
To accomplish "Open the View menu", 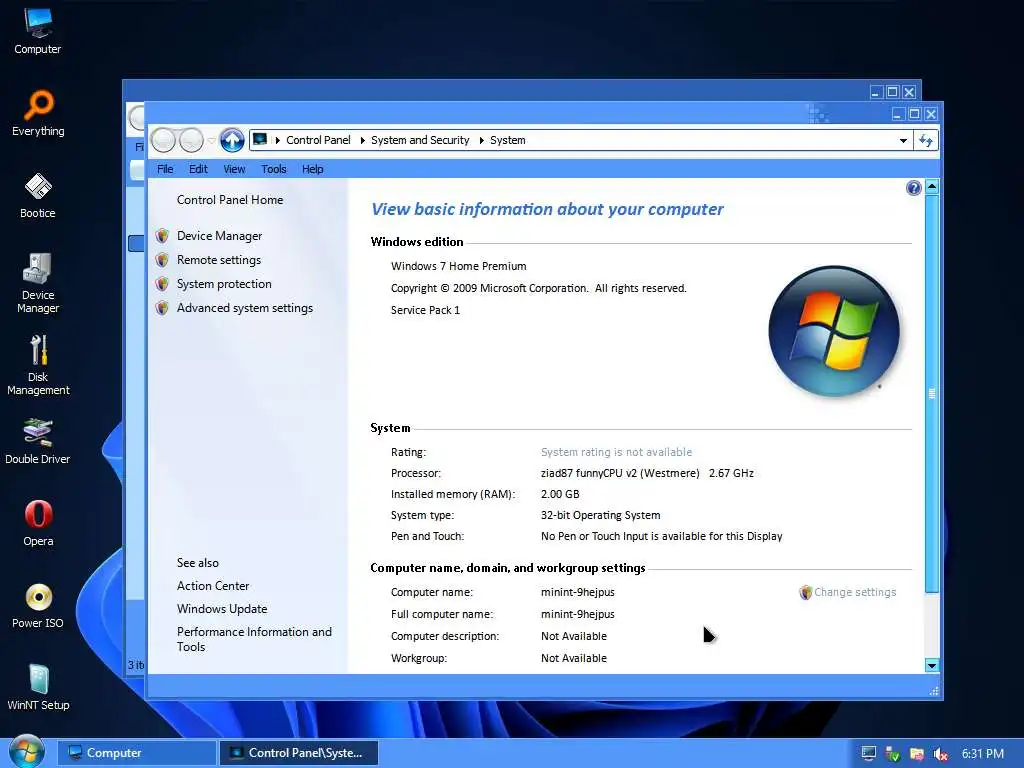I will [x=234, y=169].
